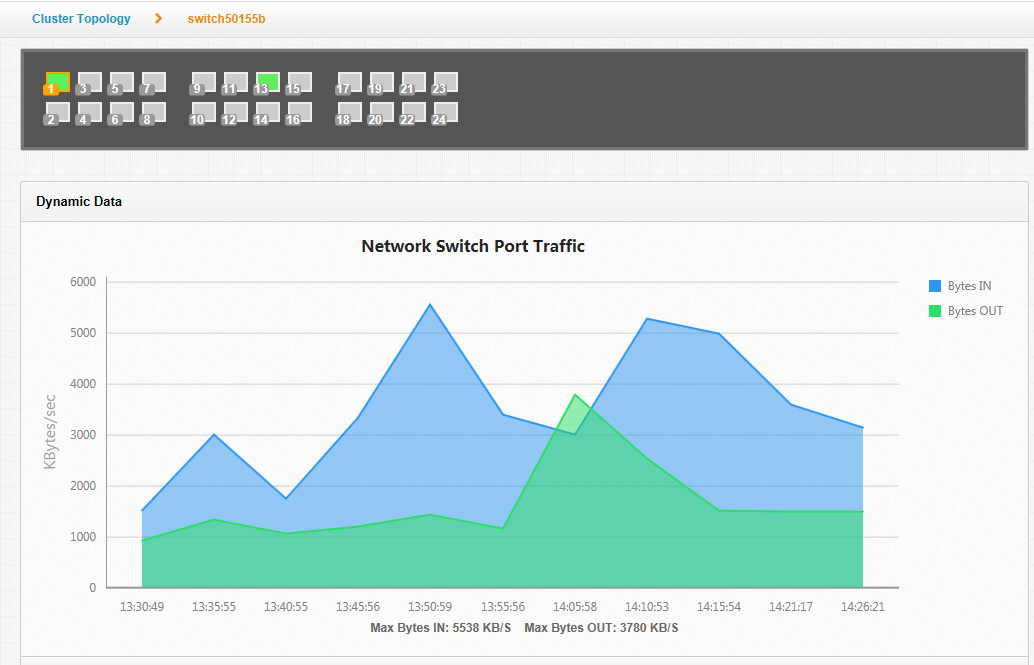The width and height of the screenshot is (1034, 665).
Task: Click the 13:30:49 time axis label
Action: point(142,606)
